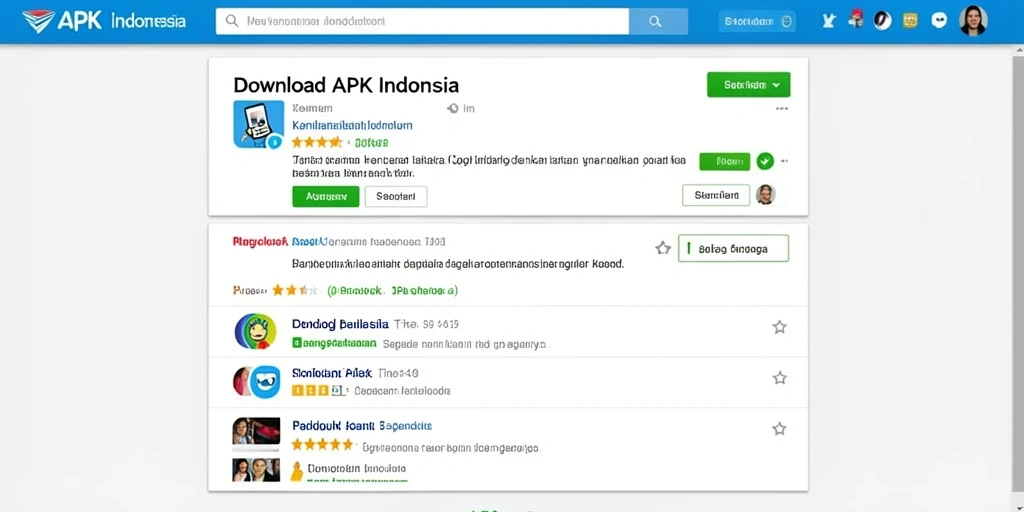Click the APK Indonesia logo
The width and height of the screenshot is (1024, 512).
pyautogui.click(x=104, y=21)
